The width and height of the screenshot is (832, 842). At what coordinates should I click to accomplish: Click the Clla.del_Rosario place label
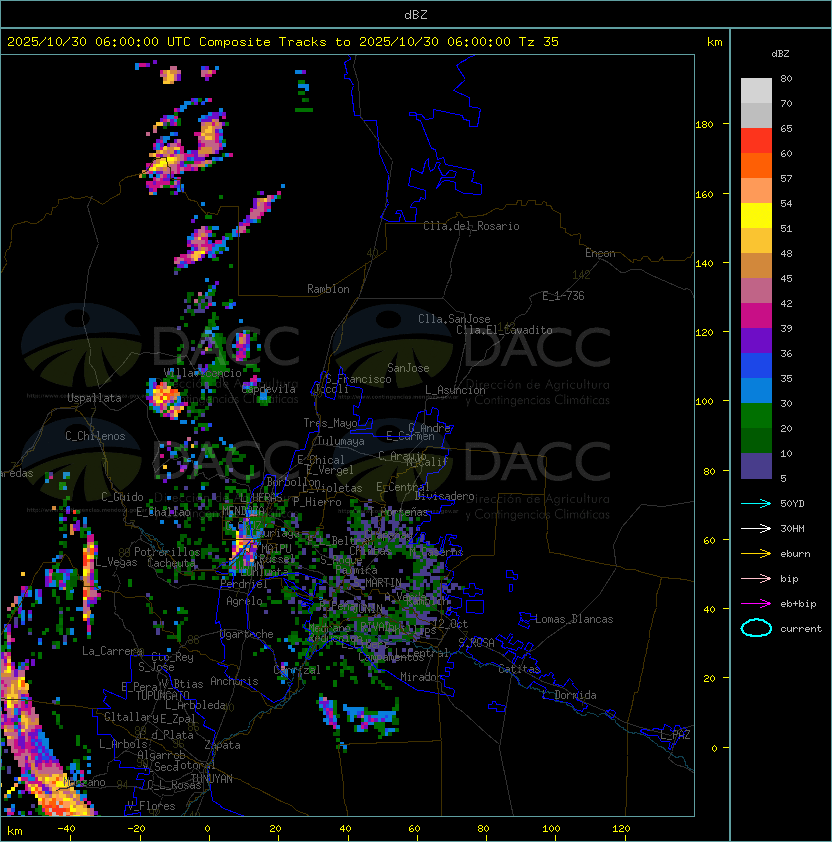coord(471,226)
